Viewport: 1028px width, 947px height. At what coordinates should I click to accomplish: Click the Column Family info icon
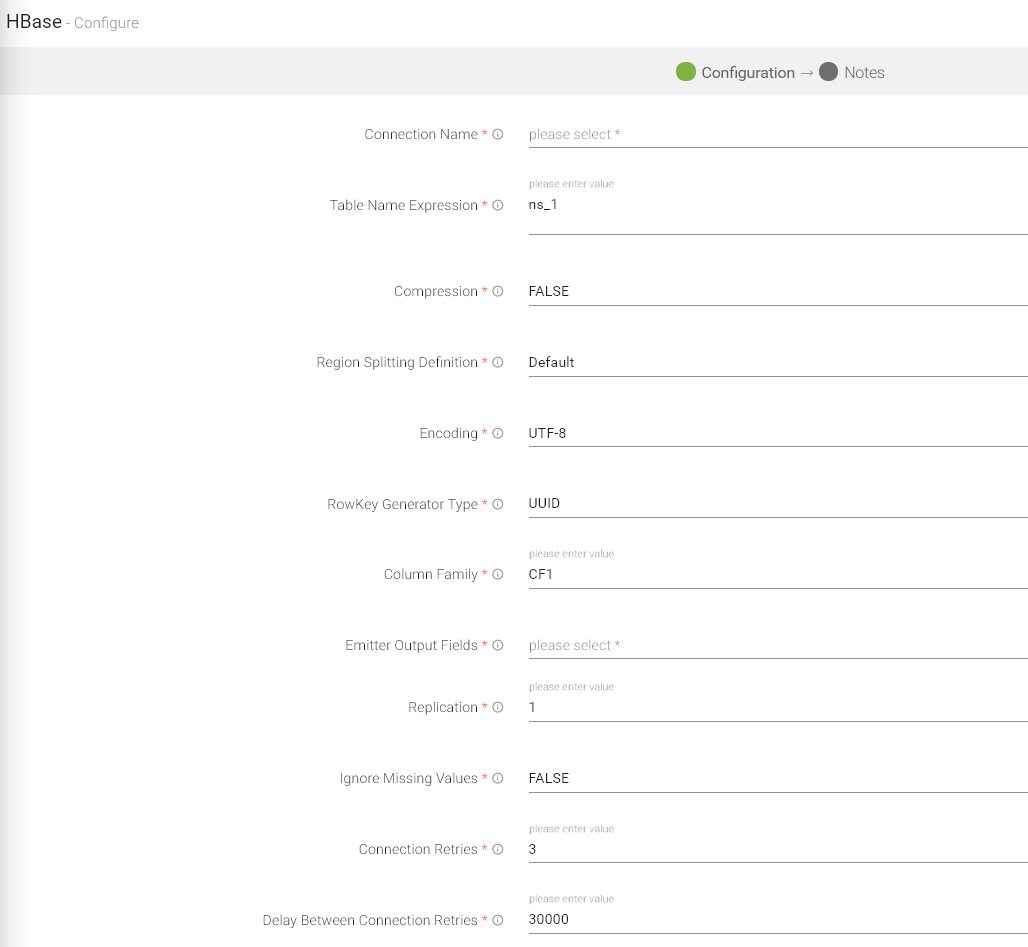click(498, 575)
